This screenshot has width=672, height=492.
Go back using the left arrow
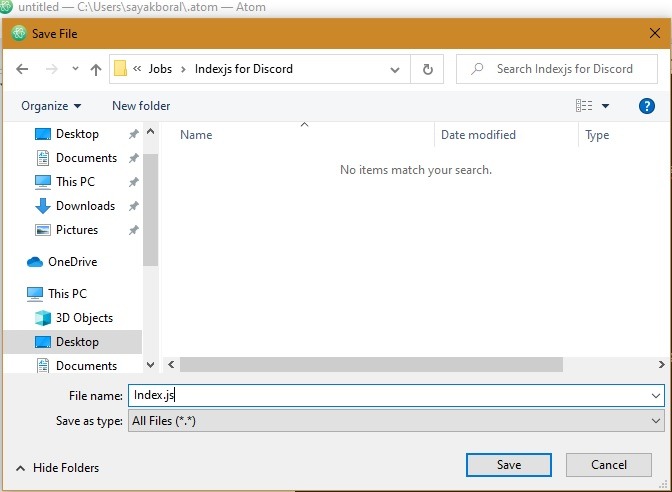[x=22, y=69]
